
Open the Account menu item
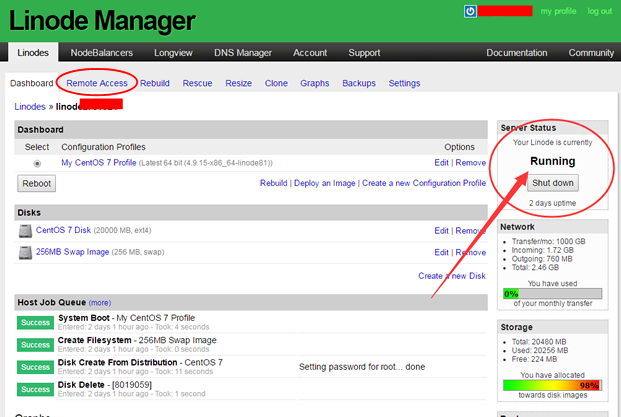pos(310,53)
